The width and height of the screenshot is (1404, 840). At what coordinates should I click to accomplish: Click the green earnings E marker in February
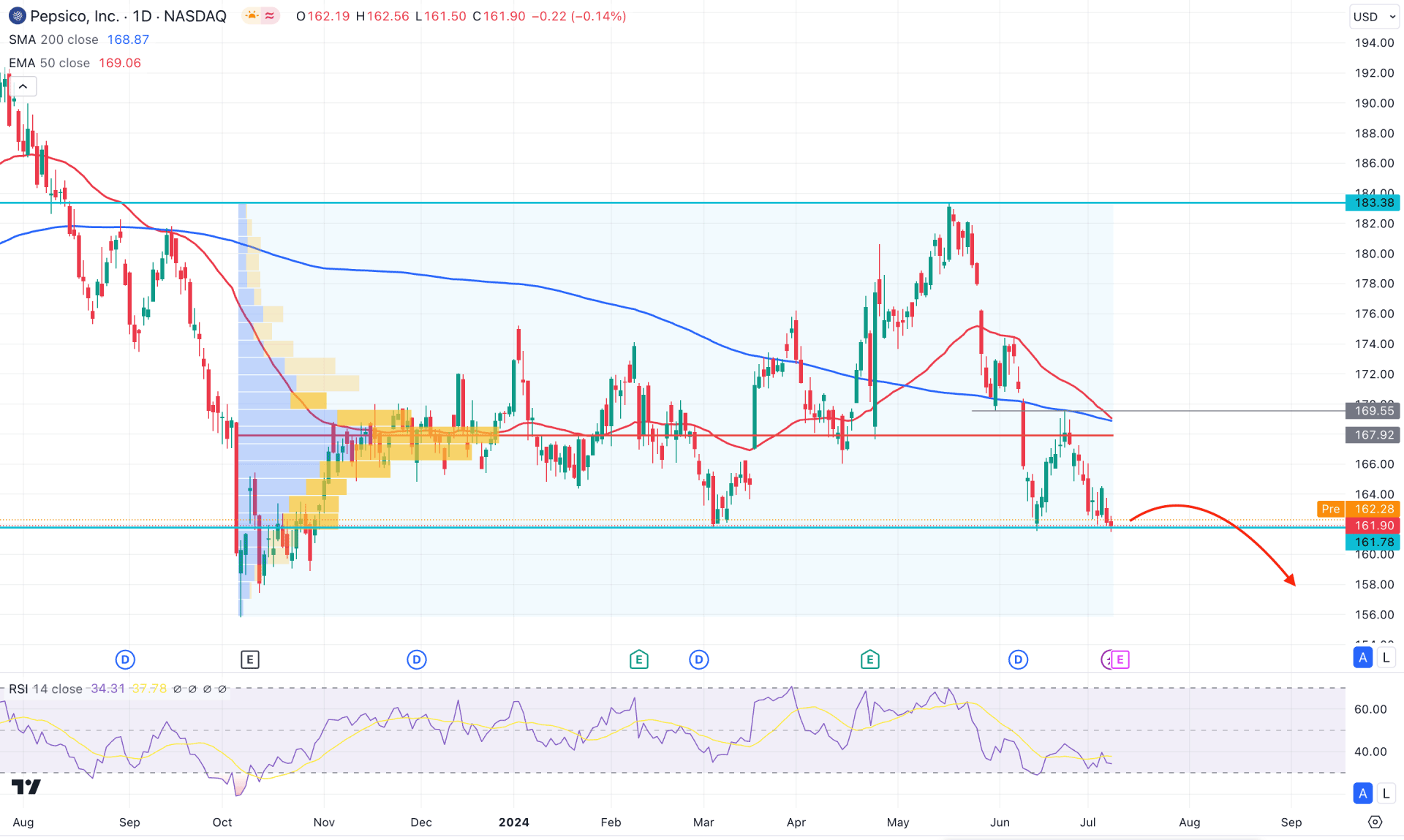click(x=638, y=660)
